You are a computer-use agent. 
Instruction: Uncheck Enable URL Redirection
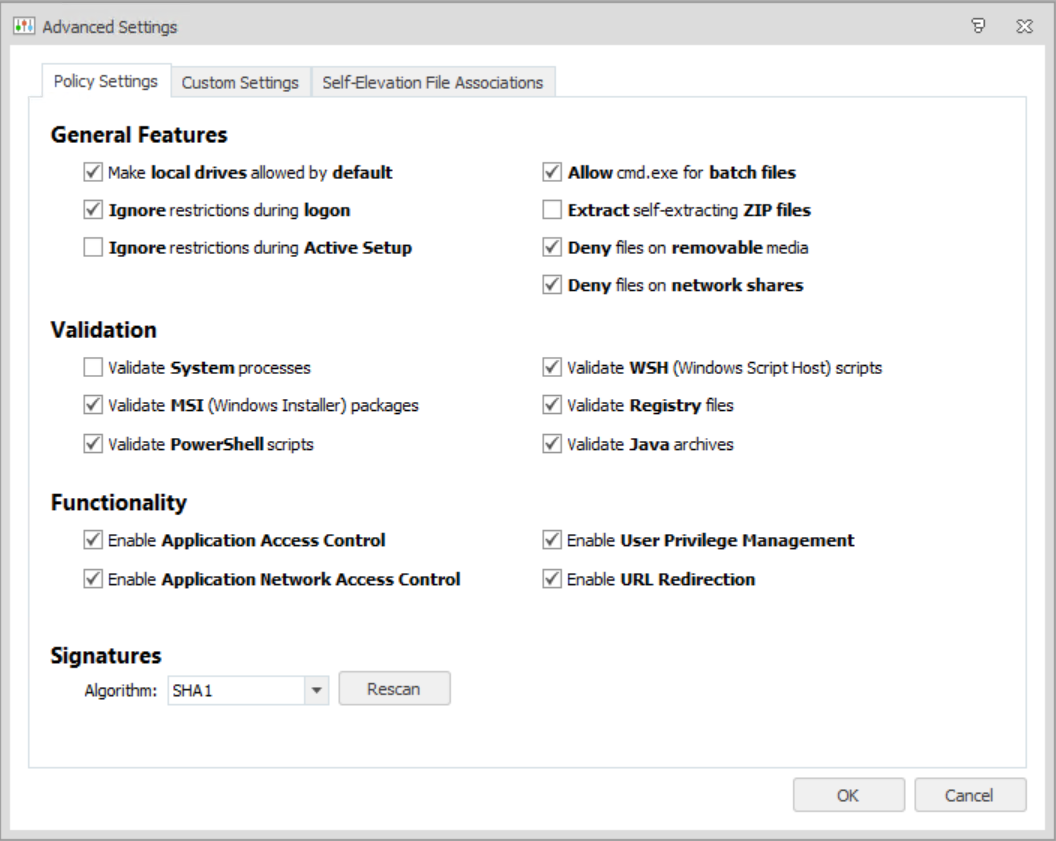(552, 579)
